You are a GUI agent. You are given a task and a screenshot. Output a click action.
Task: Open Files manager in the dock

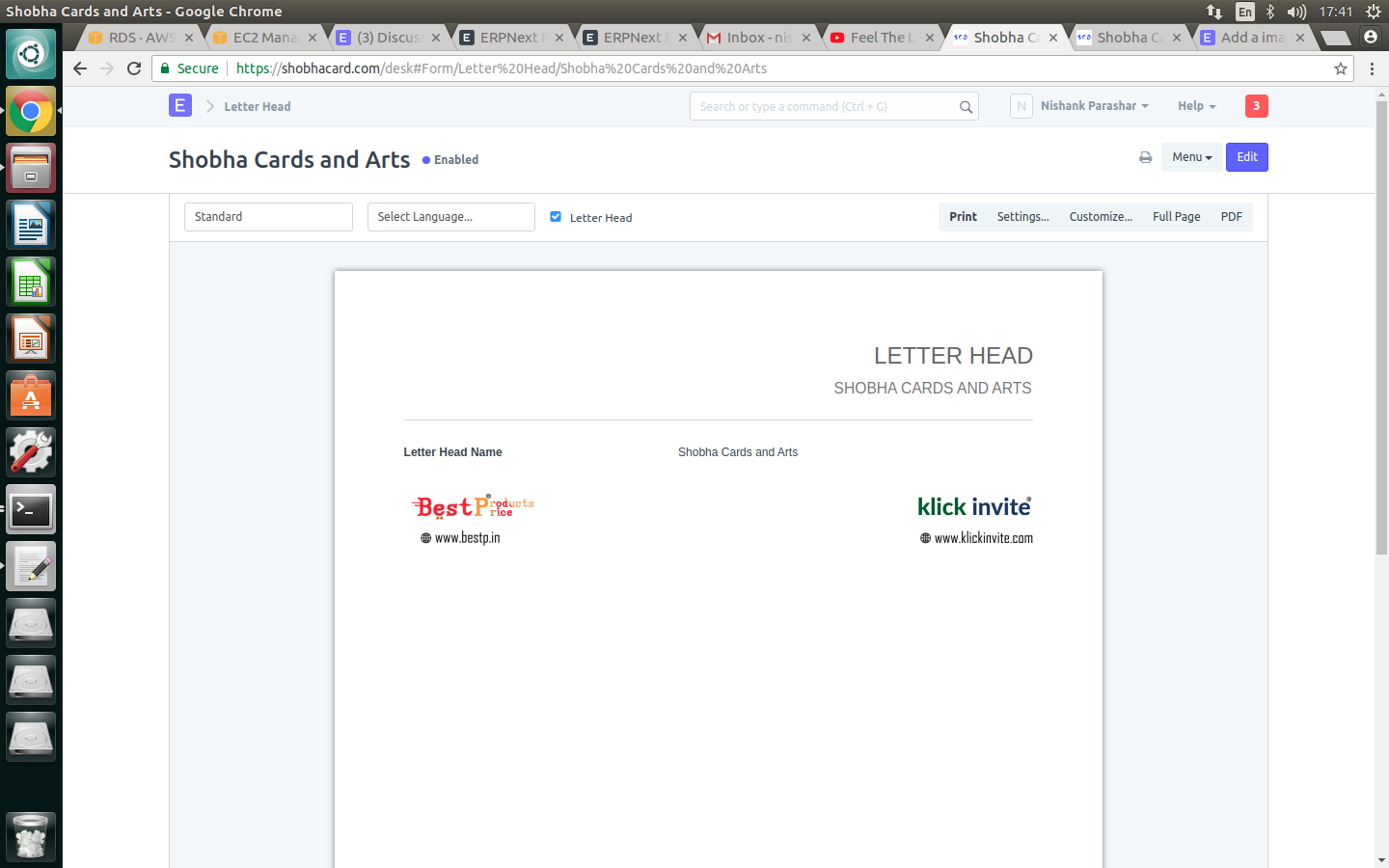coord(31,168)
